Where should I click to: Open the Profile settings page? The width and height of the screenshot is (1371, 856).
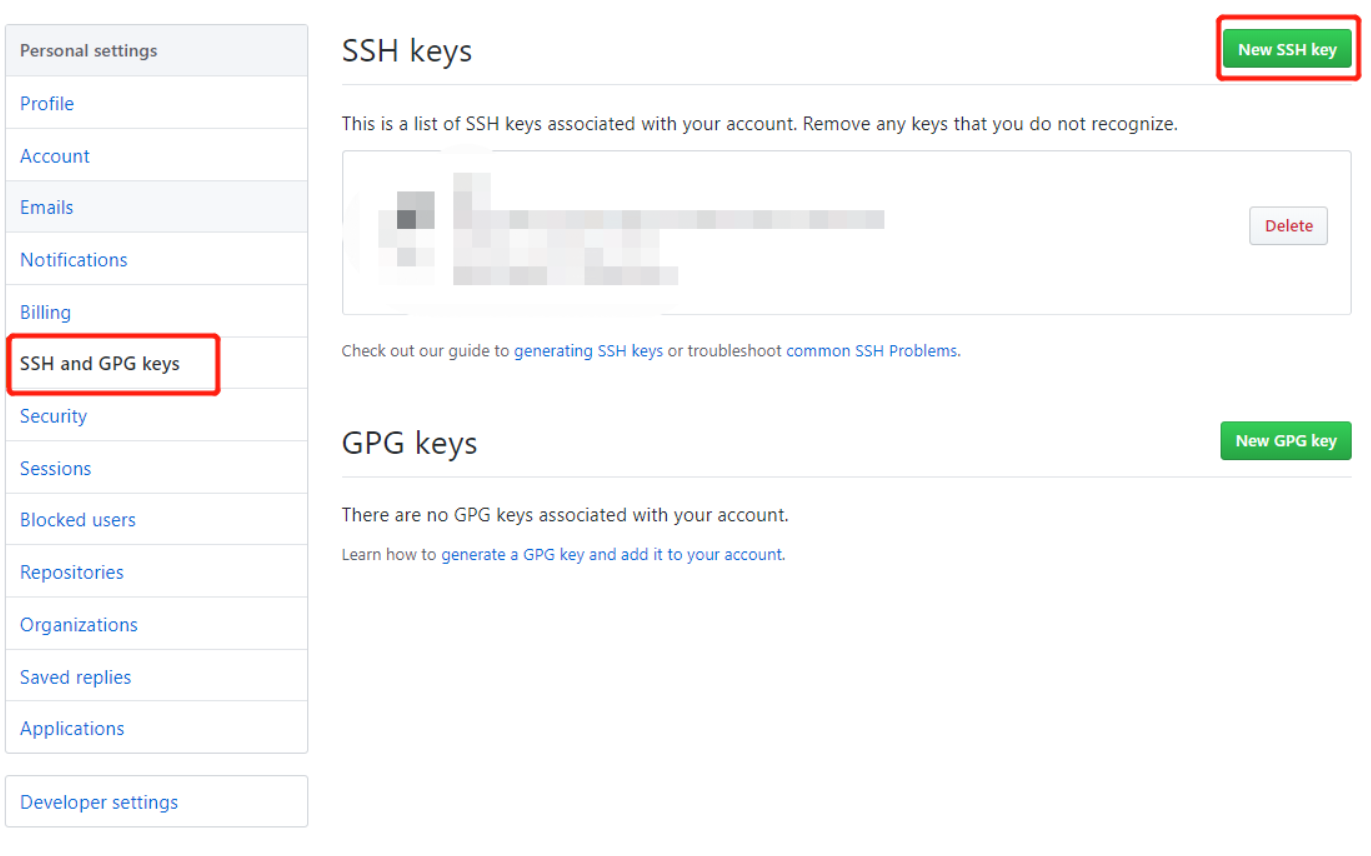point(156,103)
